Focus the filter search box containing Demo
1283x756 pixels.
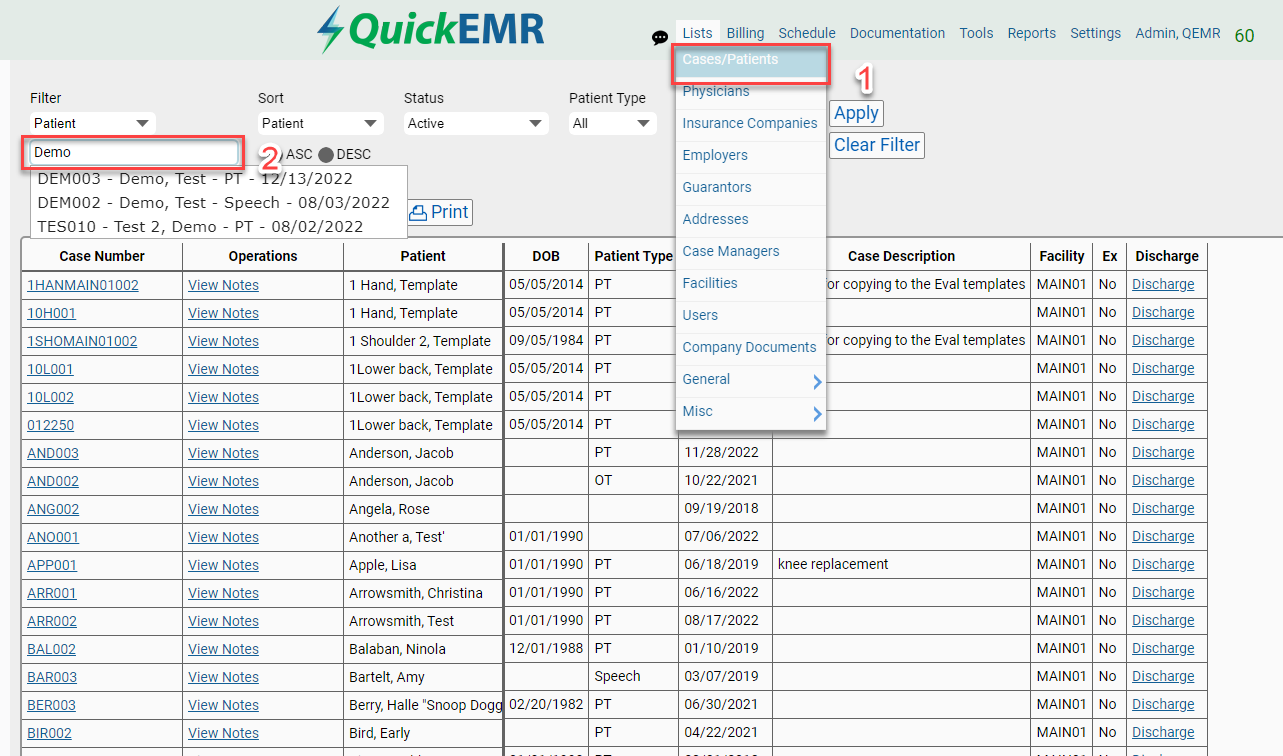(134, 152)
